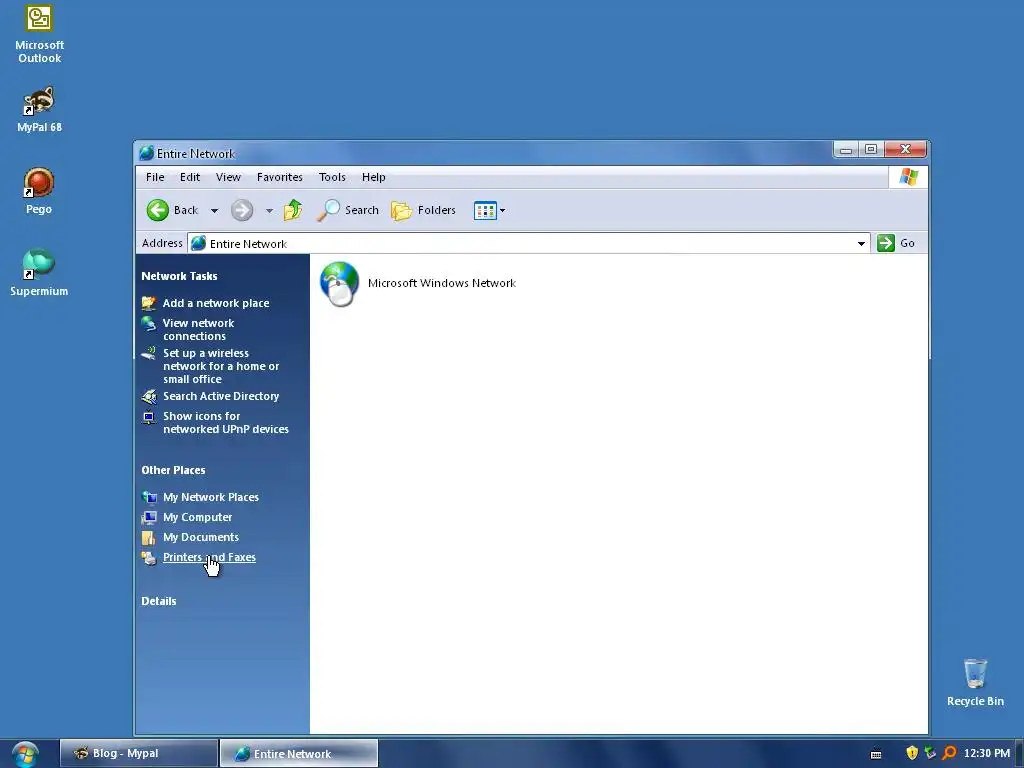Image resolution: width=1024 pixels, height=768 pixels.
Task: Click the Address bar field
Action: (529, 244)
